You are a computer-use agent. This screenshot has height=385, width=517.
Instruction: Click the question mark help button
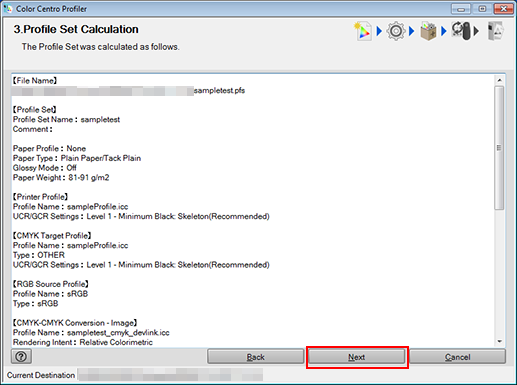tap(21, 356)
